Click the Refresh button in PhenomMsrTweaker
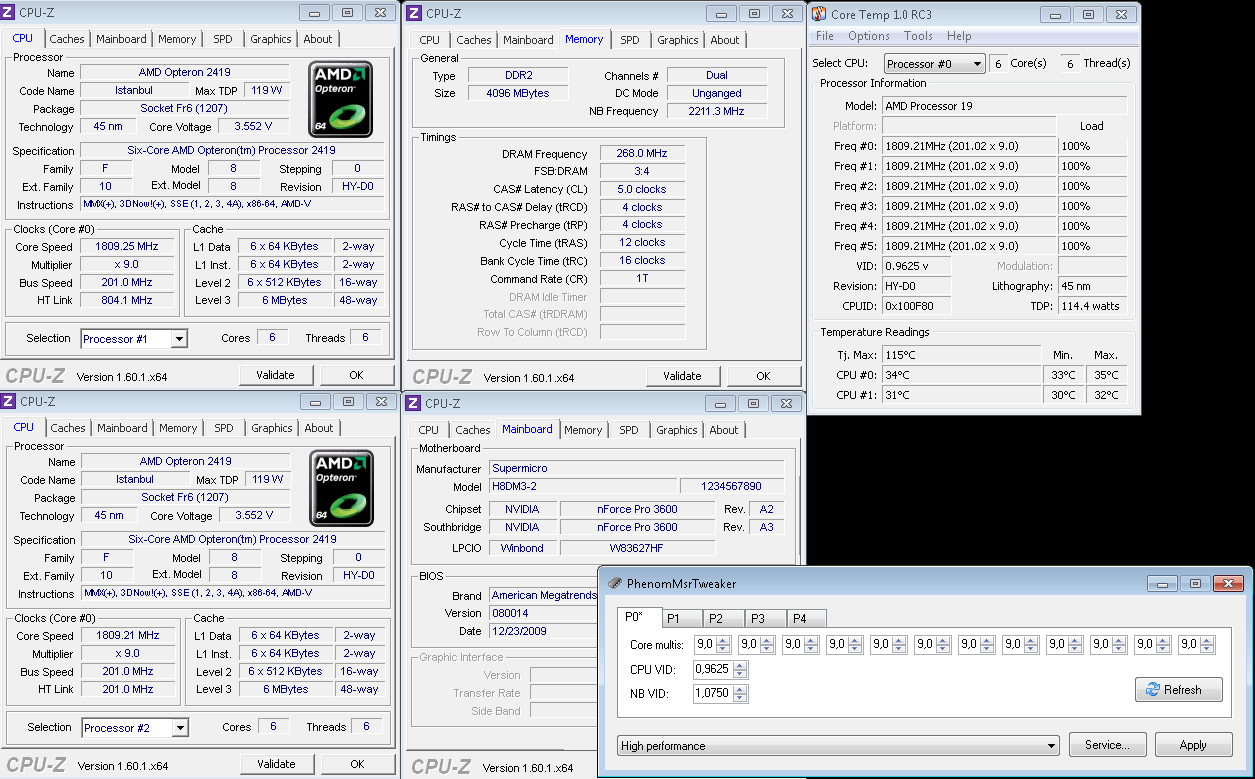Screen dimensions: 1255x779 click(x=1179, y=690)
